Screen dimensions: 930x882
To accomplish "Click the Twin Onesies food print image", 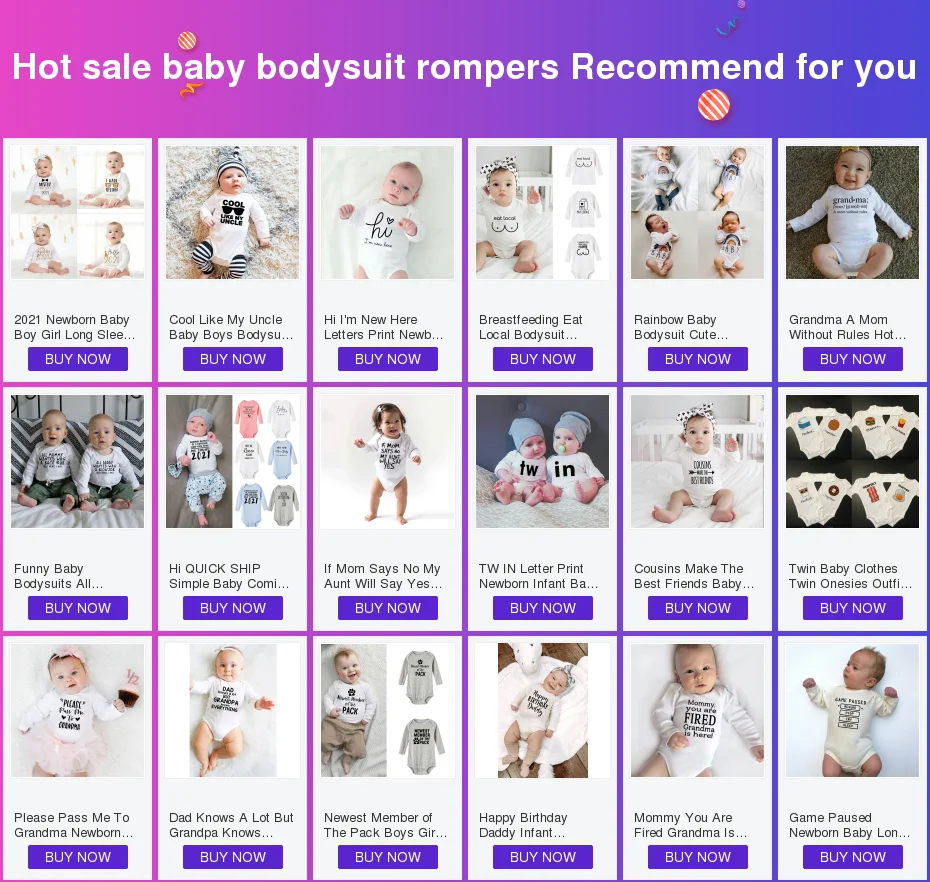I will (852, 461).
